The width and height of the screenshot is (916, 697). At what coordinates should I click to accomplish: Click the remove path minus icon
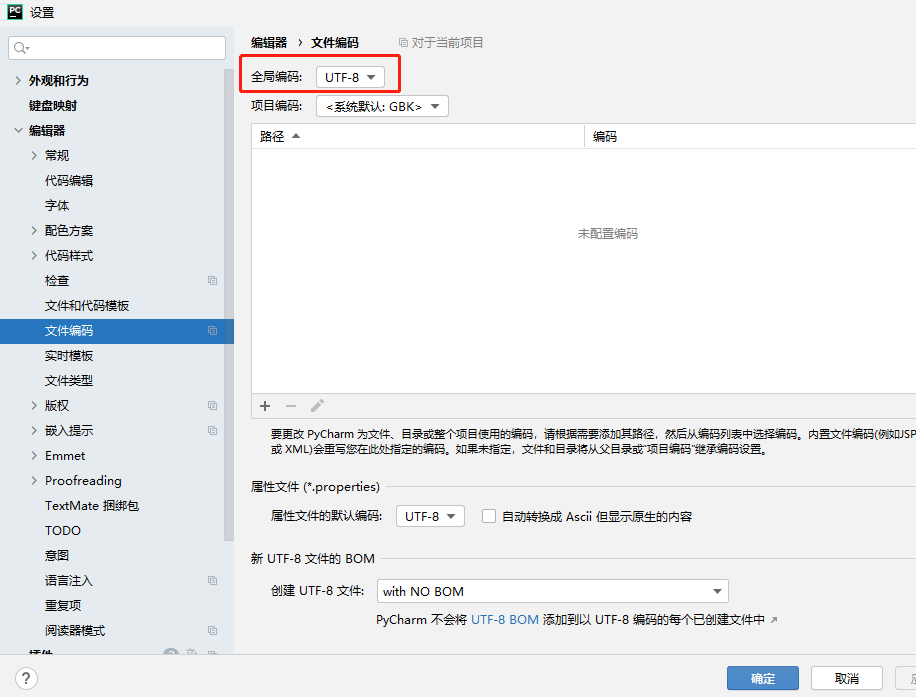(290, 406)
